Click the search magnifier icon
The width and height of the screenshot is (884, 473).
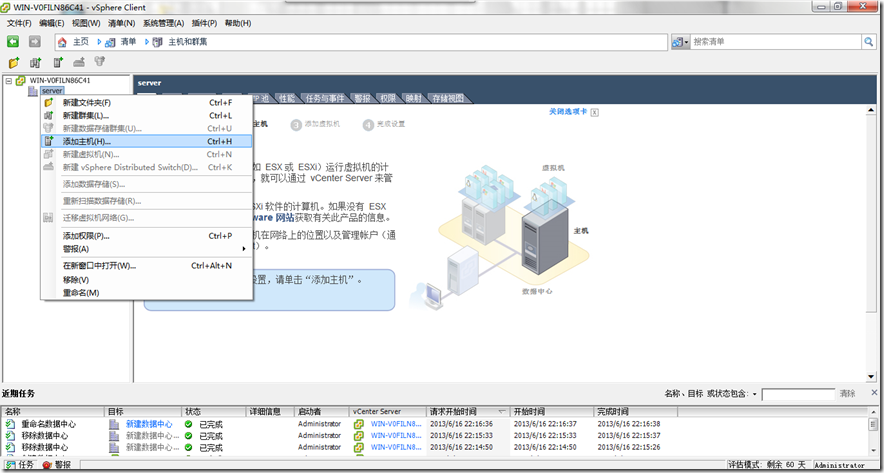point(869,42)
